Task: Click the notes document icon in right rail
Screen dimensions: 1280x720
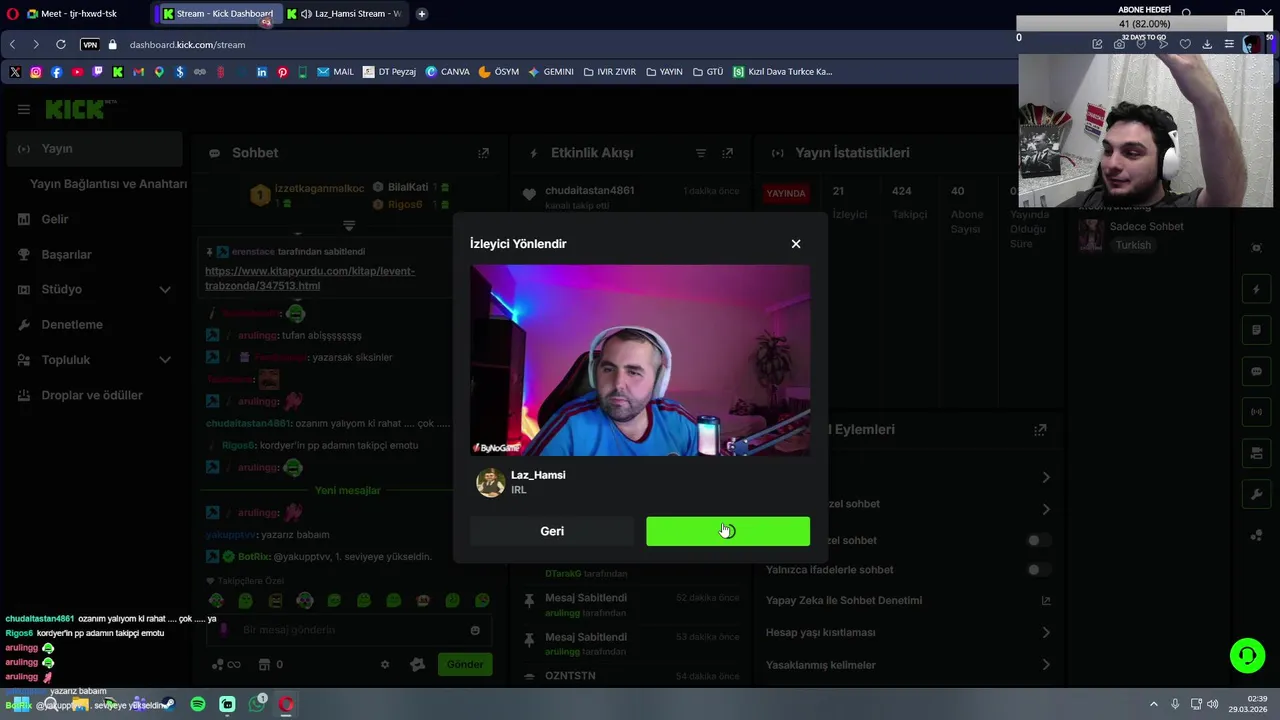Action: coord(1257,330)
